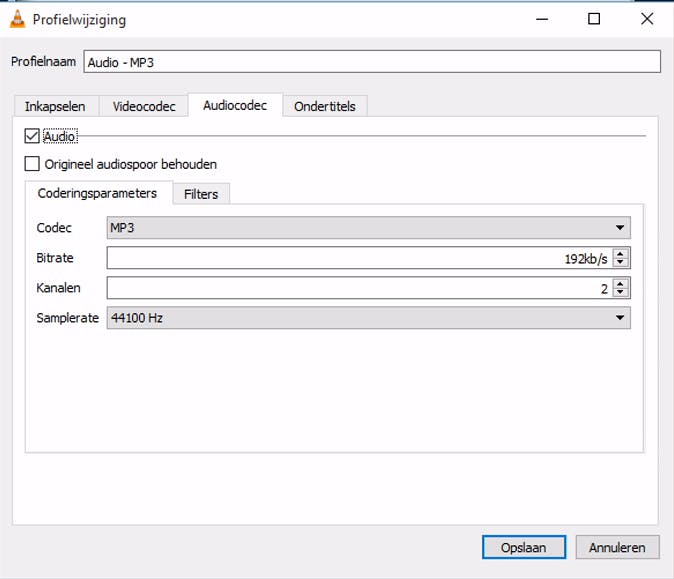
Task: Enable Origineel audiospoor behouden checkbox
Action: 32,164
